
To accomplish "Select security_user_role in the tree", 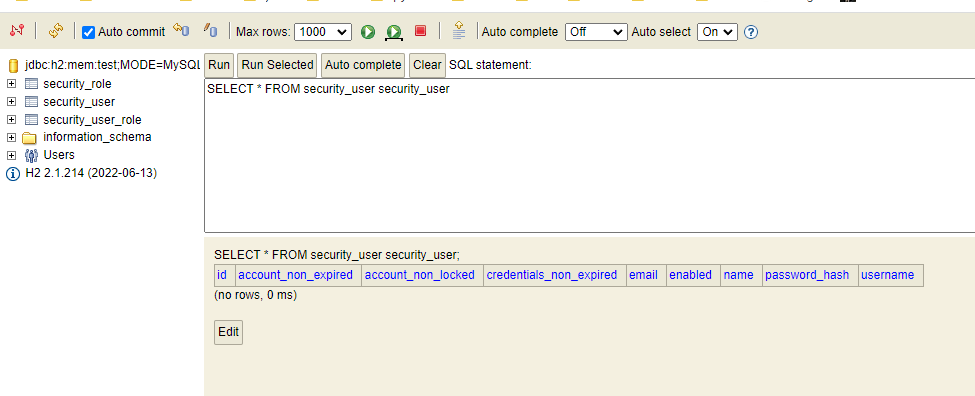I will coord(92,119).
